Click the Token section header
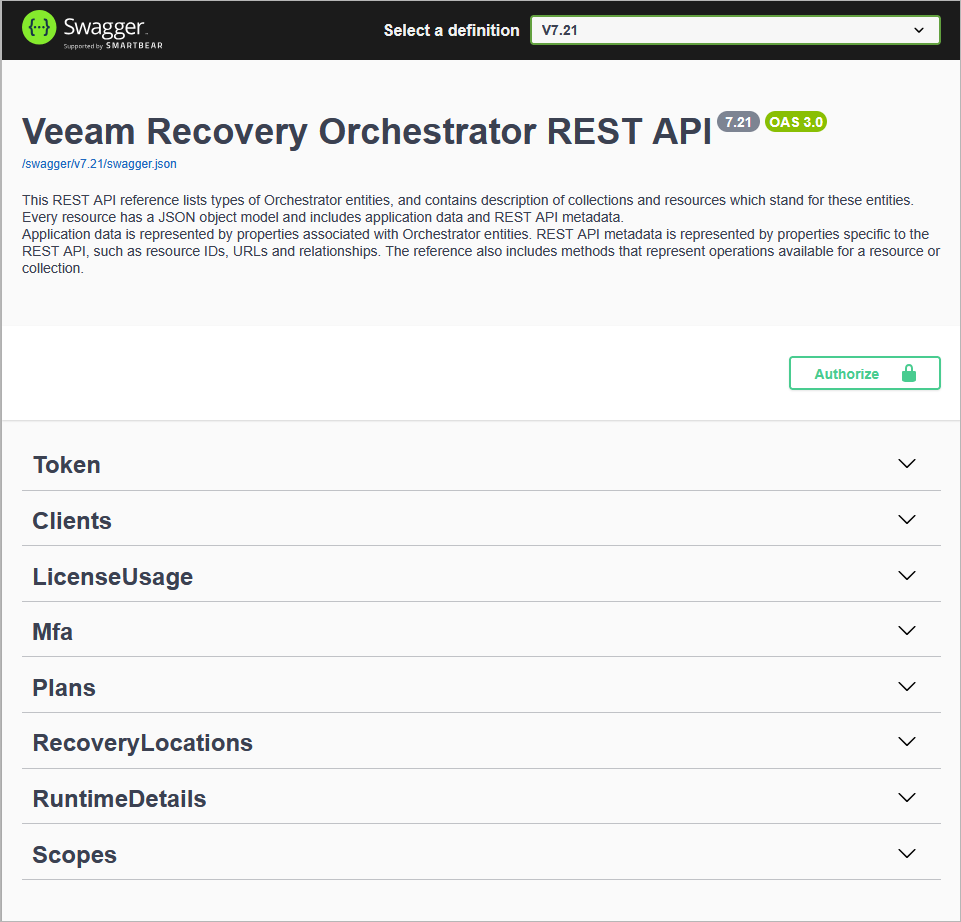Screen dimensions: 961x922 (x=66, y=464)
